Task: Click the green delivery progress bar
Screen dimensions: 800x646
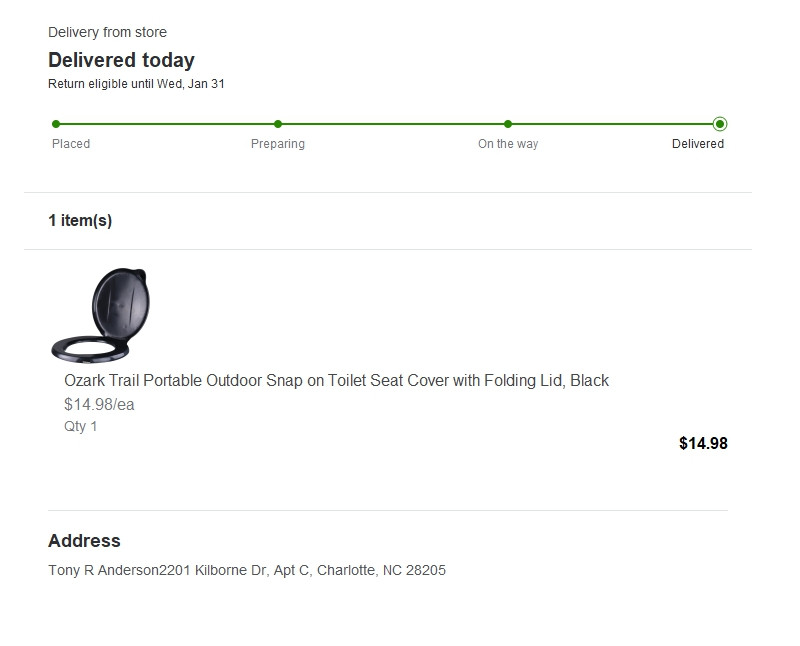Action: pyautogui.click(x=390, y=124)
